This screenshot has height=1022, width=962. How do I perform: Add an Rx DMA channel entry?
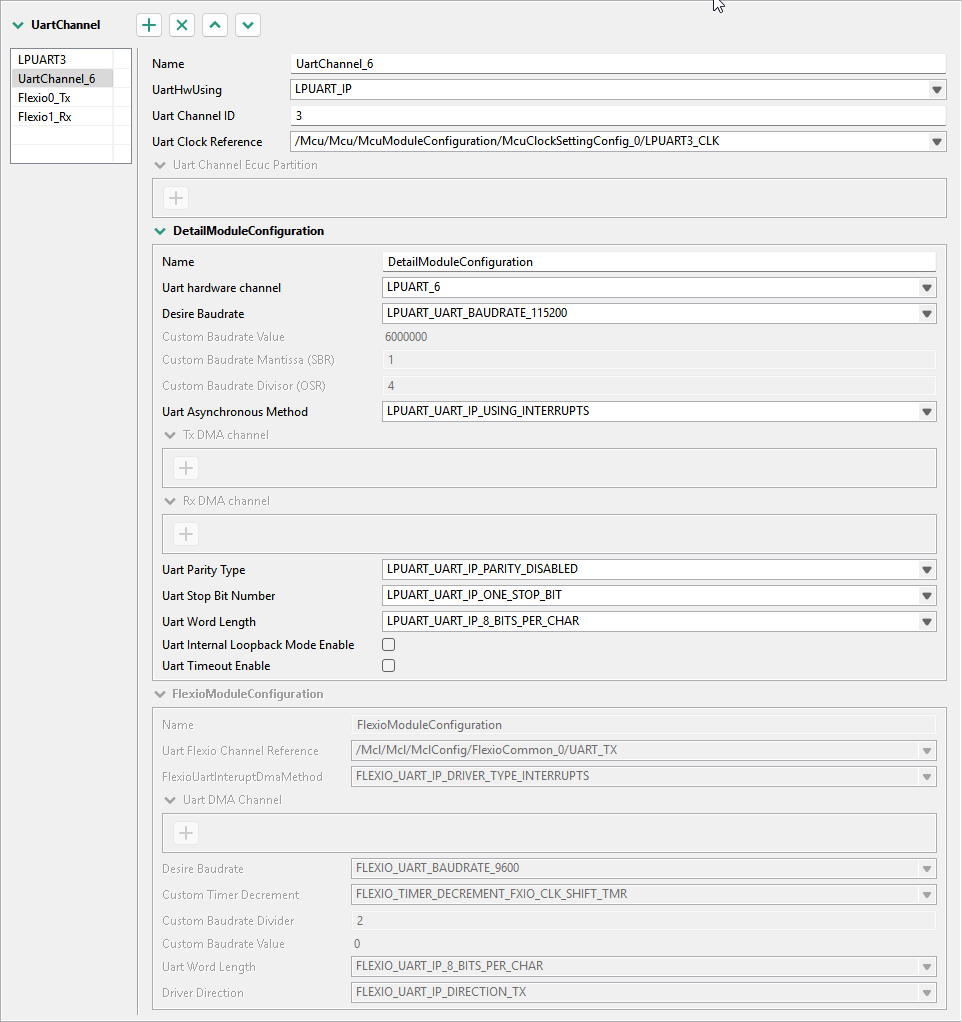(186, 534)
